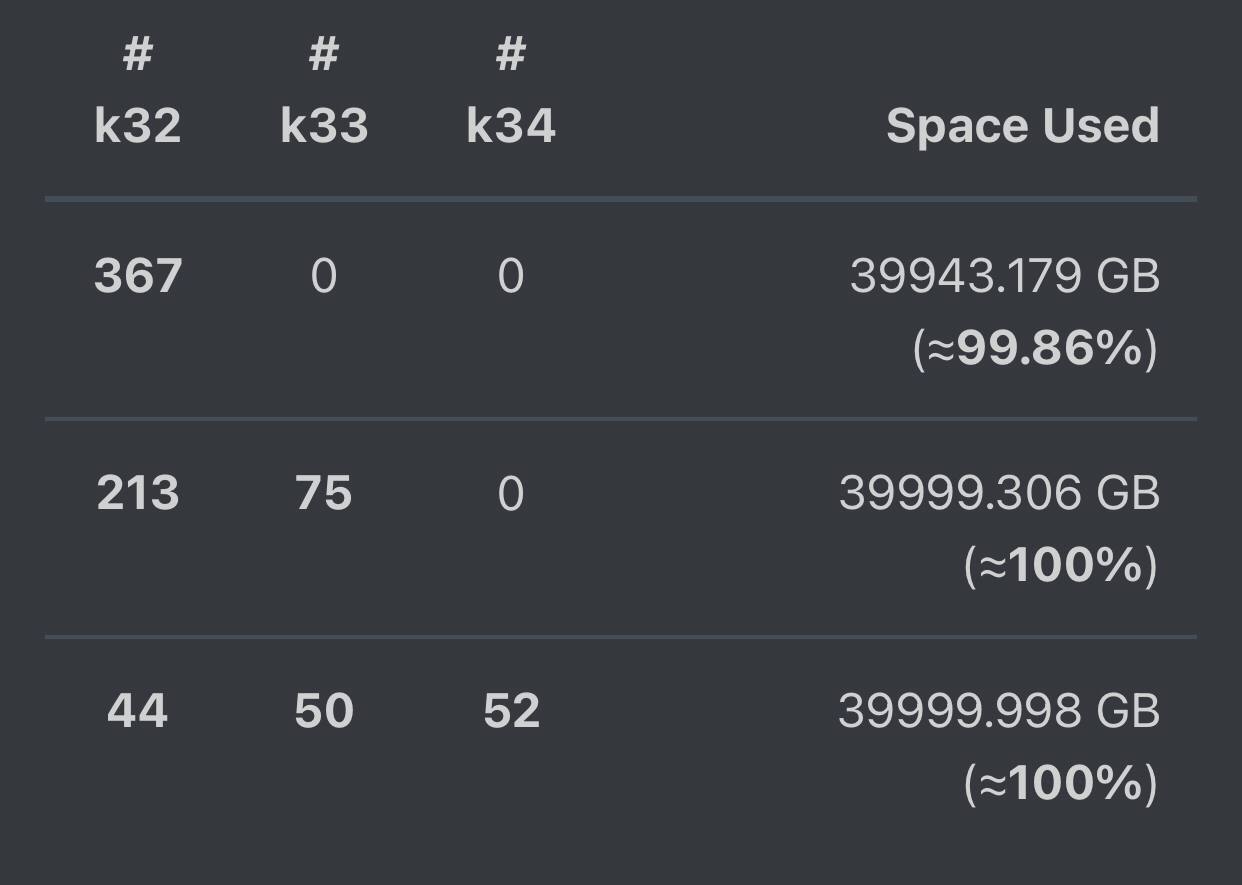This screenshot has width=1242, height=885.
Task: Click the # k32 column header
Action: click(138, 90)
